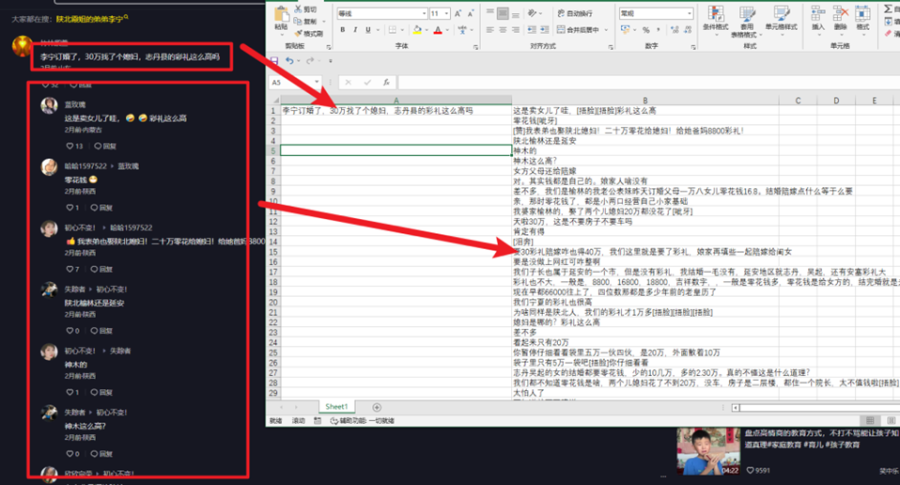The height and width of the screenshot is (485, 900).
Task: Select middle vertical alignment
Action: point(503,13)
